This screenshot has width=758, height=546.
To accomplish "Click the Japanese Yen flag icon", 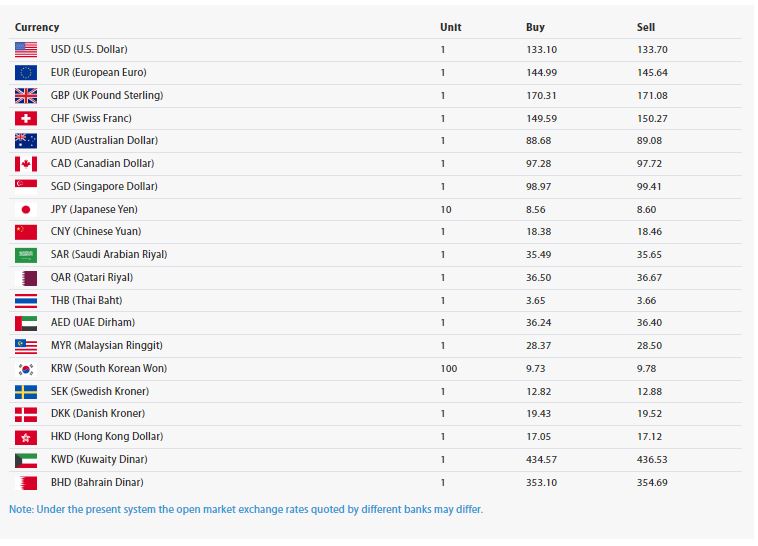I will [x=26, y=209].
